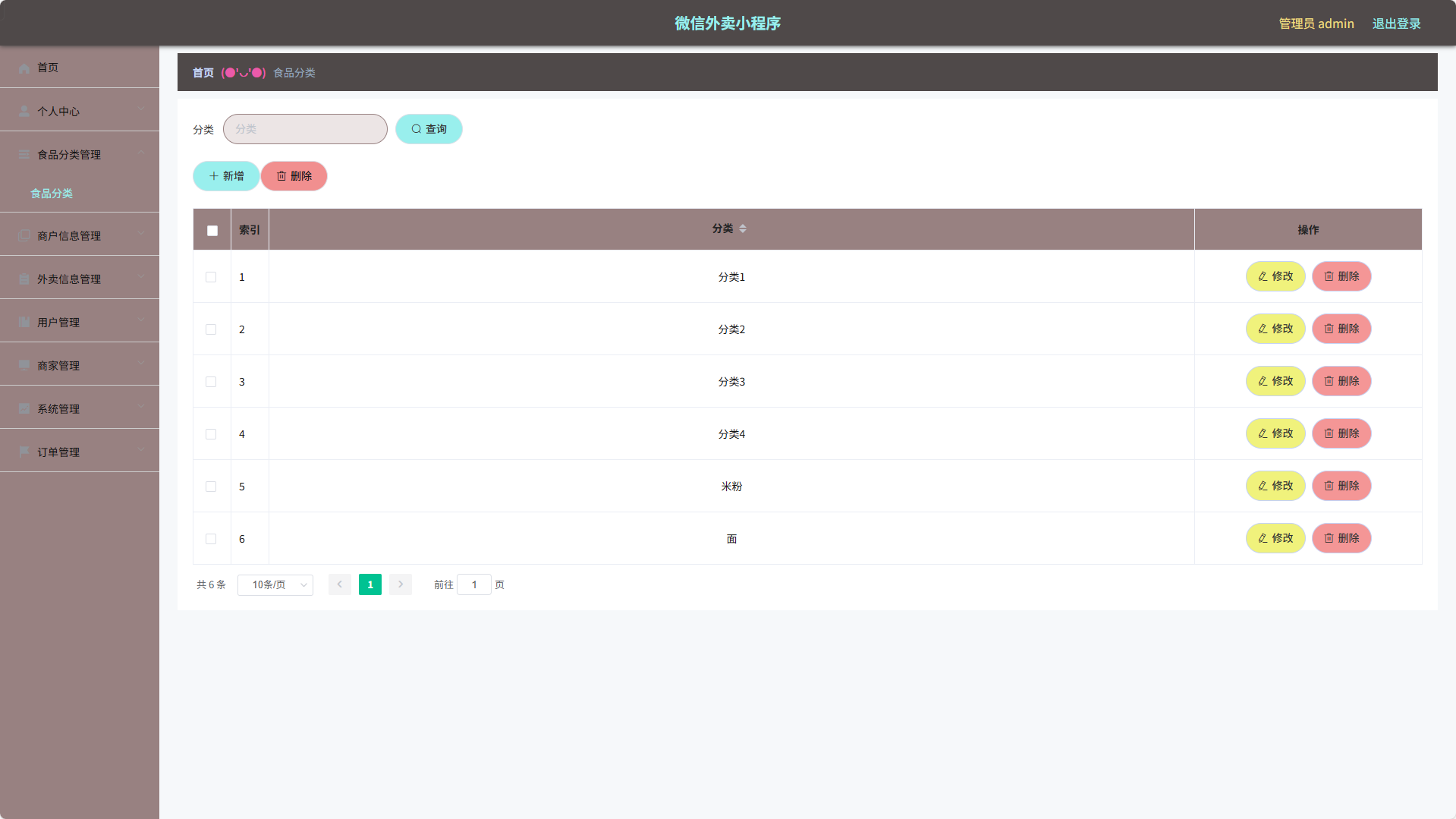
Task: Click the list icon beside 食品分类管理
Action: (24, 155)
